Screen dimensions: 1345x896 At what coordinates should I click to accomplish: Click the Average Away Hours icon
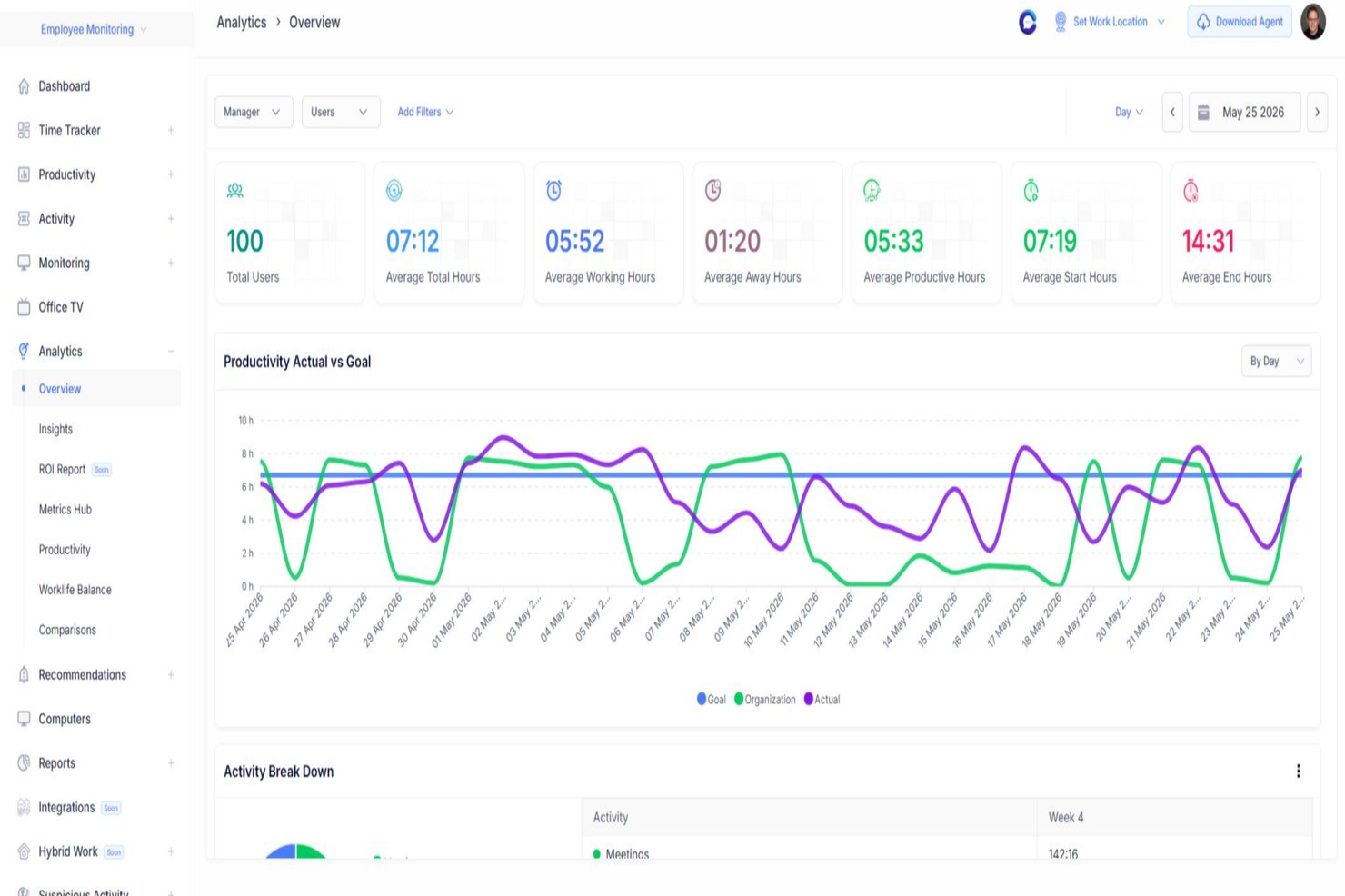tap(713, 191)
